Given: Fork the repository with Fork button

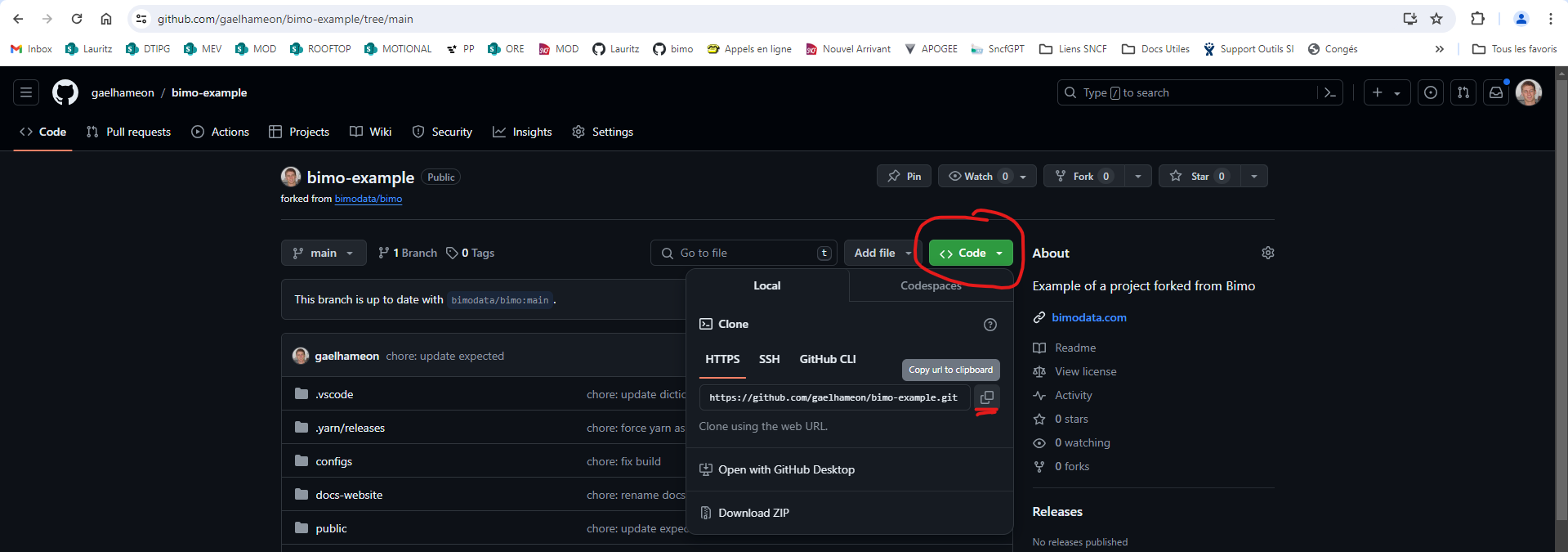Looking at the screenshot, I should click(x=1083, y=177).
